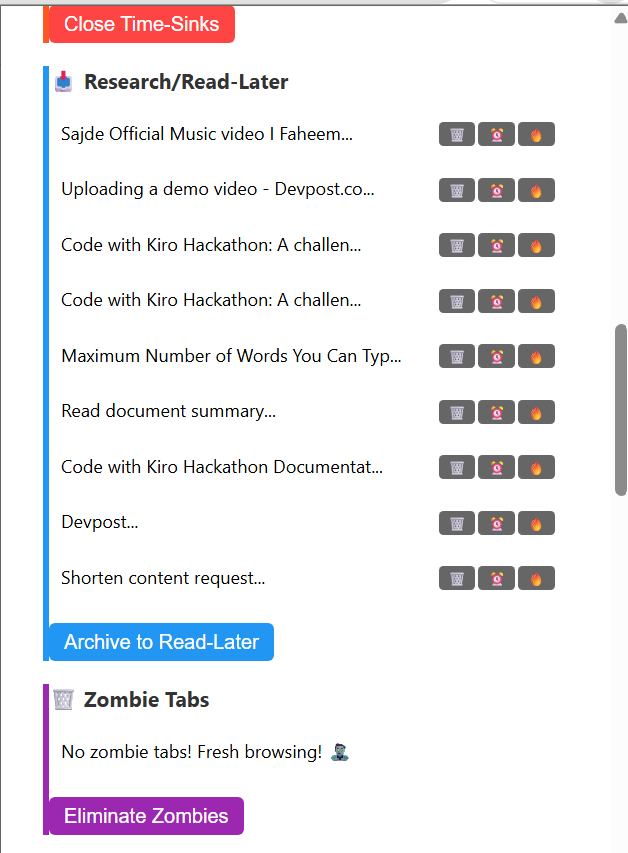Image resolution: width=628 pixels, height=853 pixels.
Task: Snooze the Uploading a demo video tab
Action: pos(496,190)
